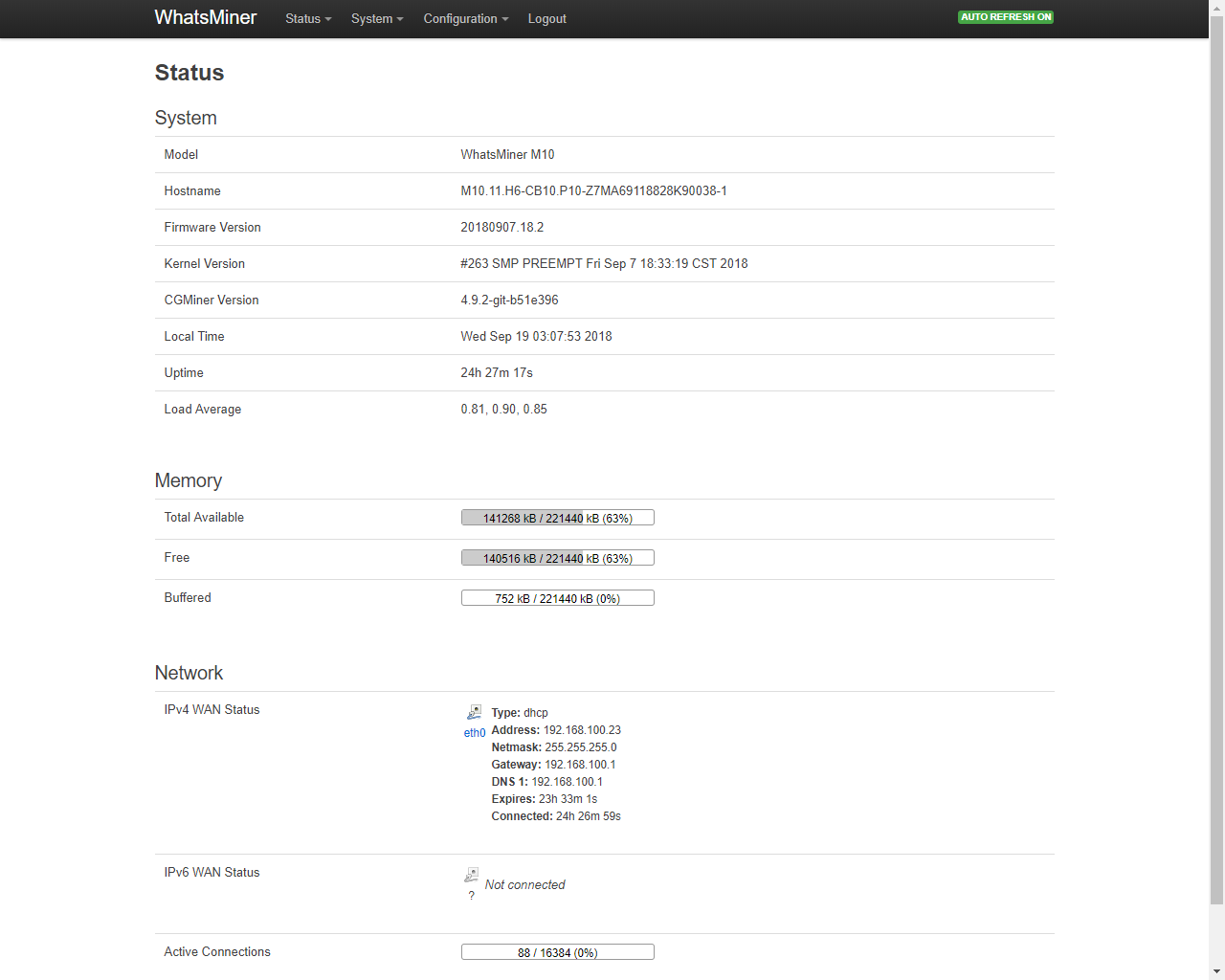The width and height of the screenshot is (1225, 980).
Task: Click the Local Time label
Action: pos(194,337)
